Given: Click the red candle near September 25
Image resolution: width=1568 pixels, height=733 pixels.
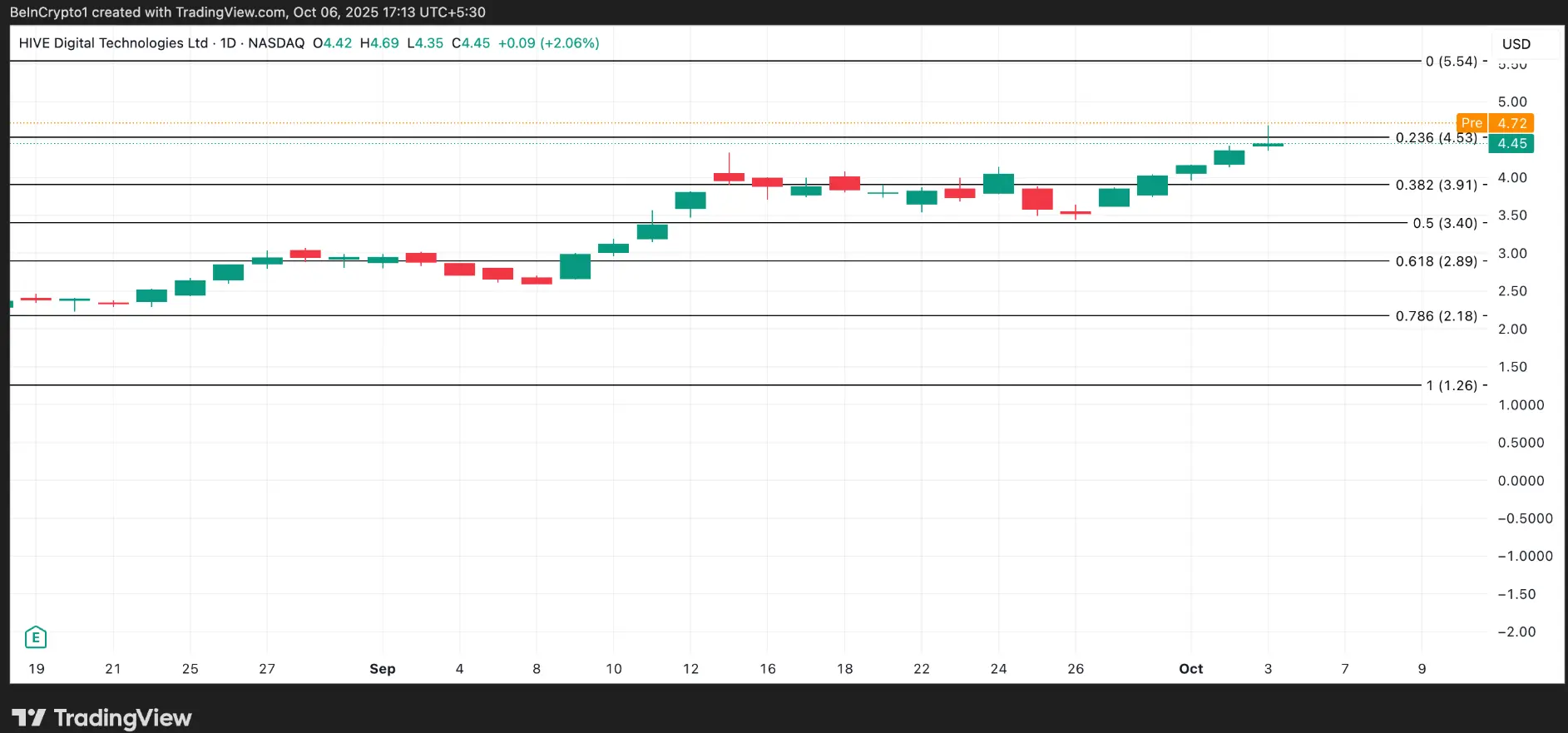Looking at the screenshot, I should click(x=1037, y=199).
